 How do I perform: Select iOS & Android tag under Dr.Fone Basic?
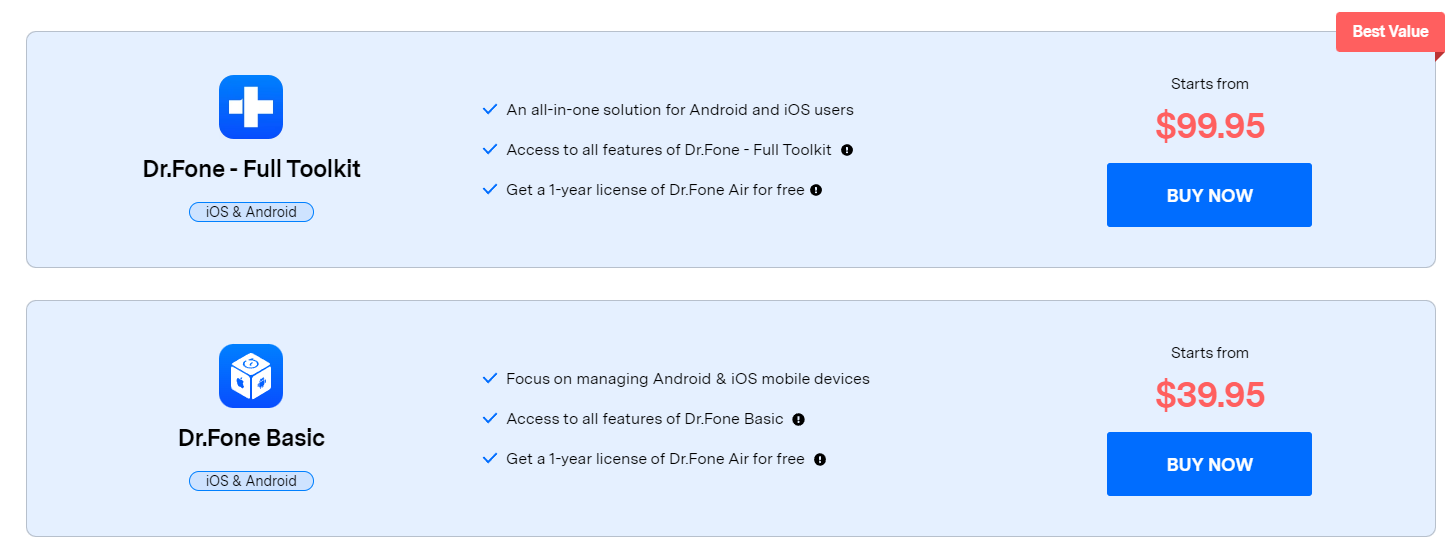tap(251, 481)
